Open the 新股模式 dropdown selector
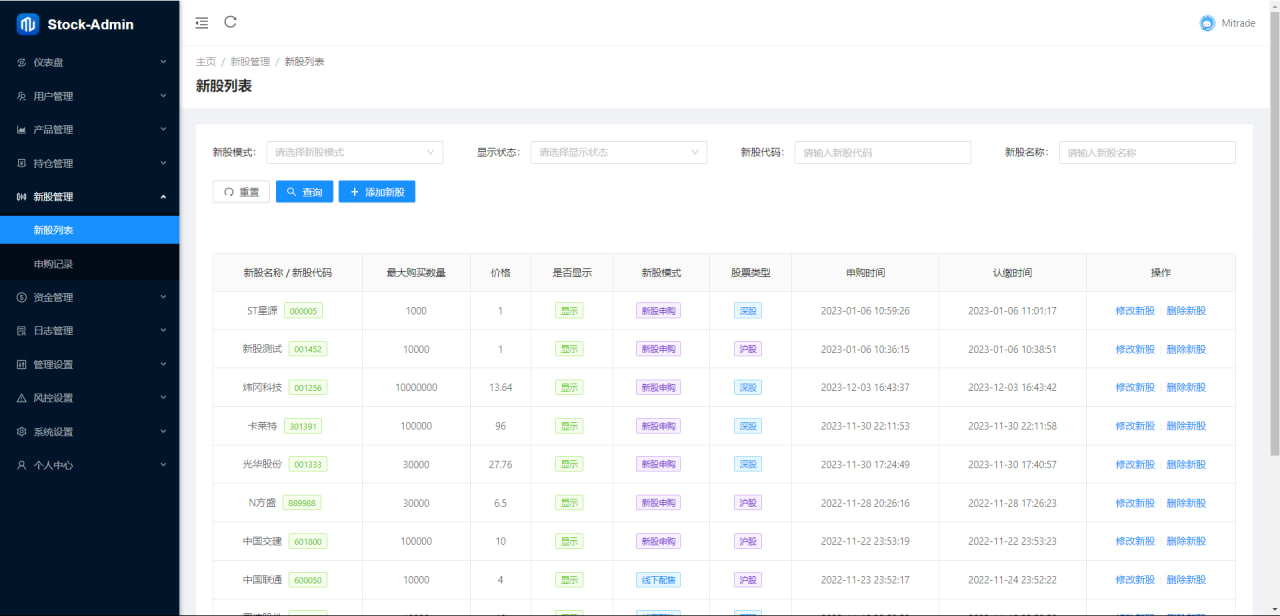 [x=354, y=152]
